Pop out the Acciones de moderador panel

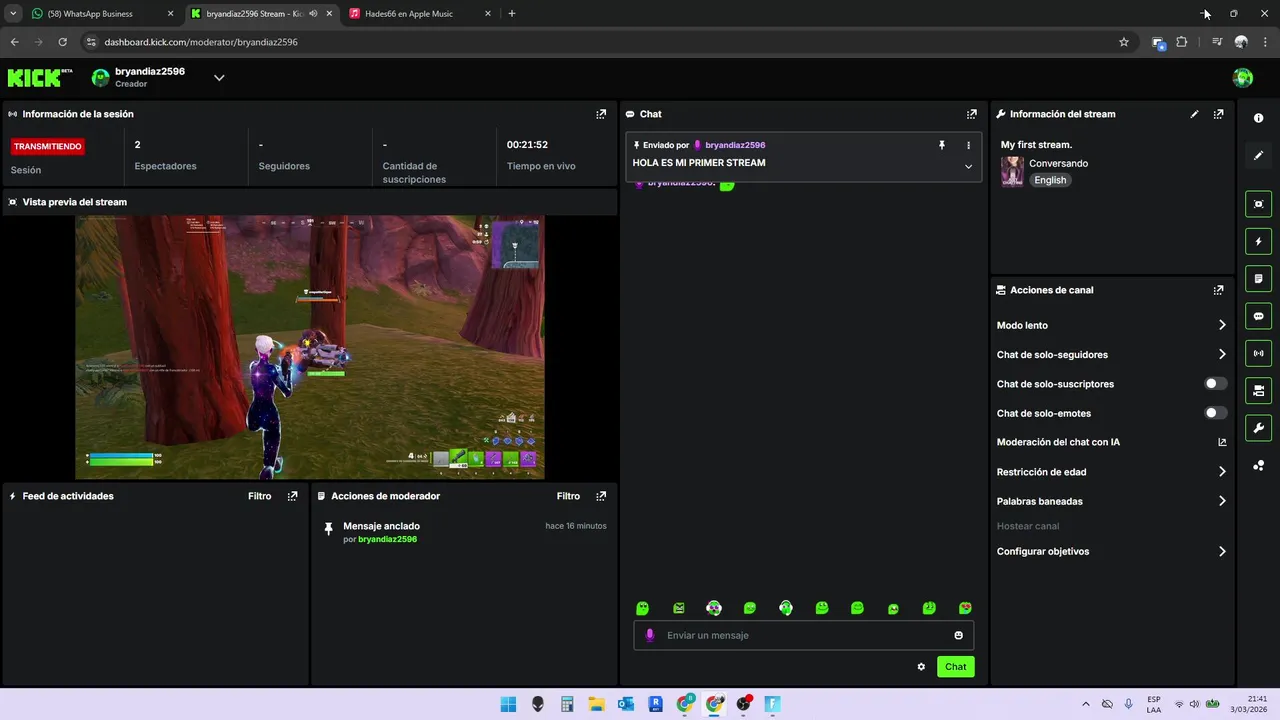point(601,496)
